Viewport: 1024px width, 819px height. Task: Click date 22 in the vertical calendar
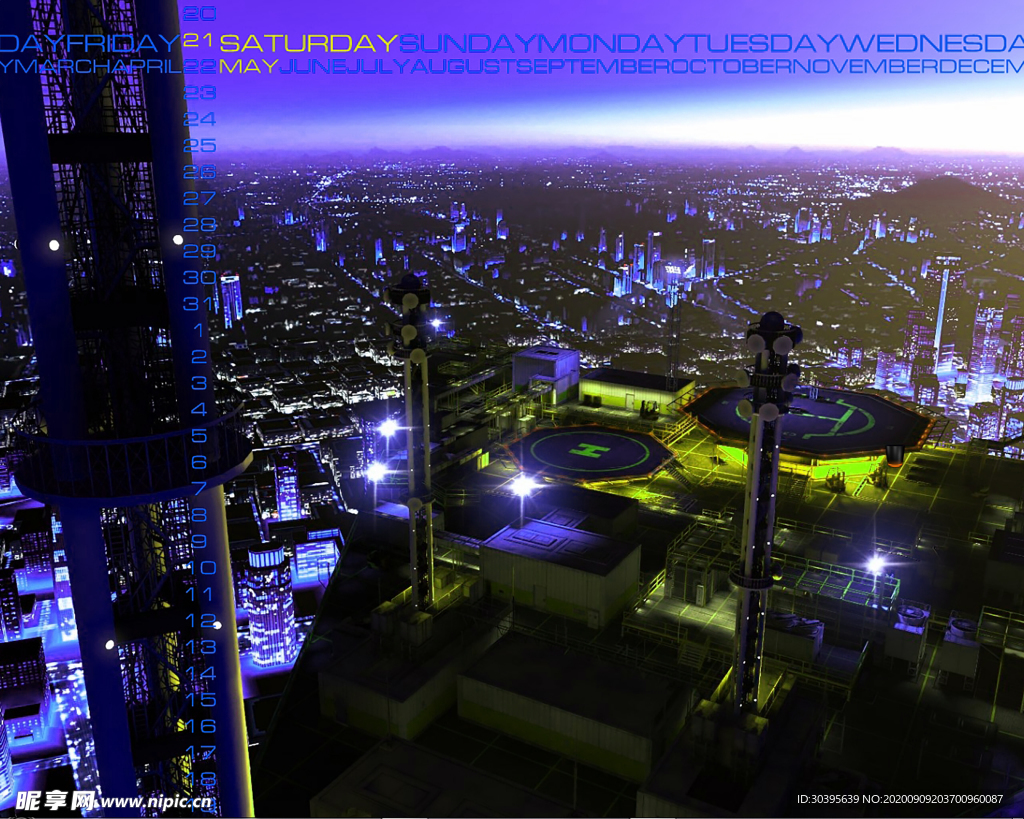200,66
